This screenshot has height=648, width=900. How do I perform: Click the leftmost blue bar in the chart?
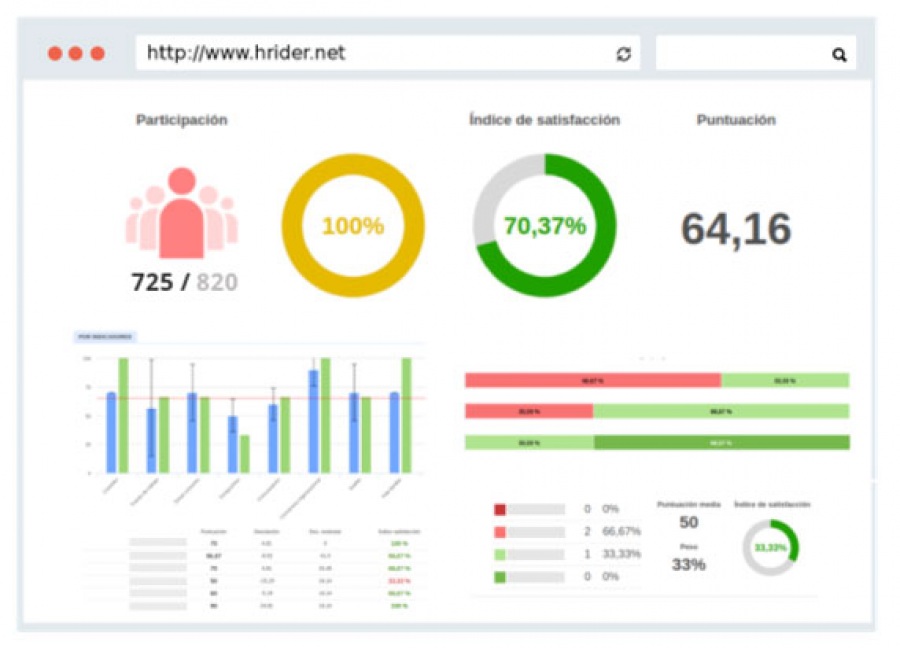click(x=111, y=433)
